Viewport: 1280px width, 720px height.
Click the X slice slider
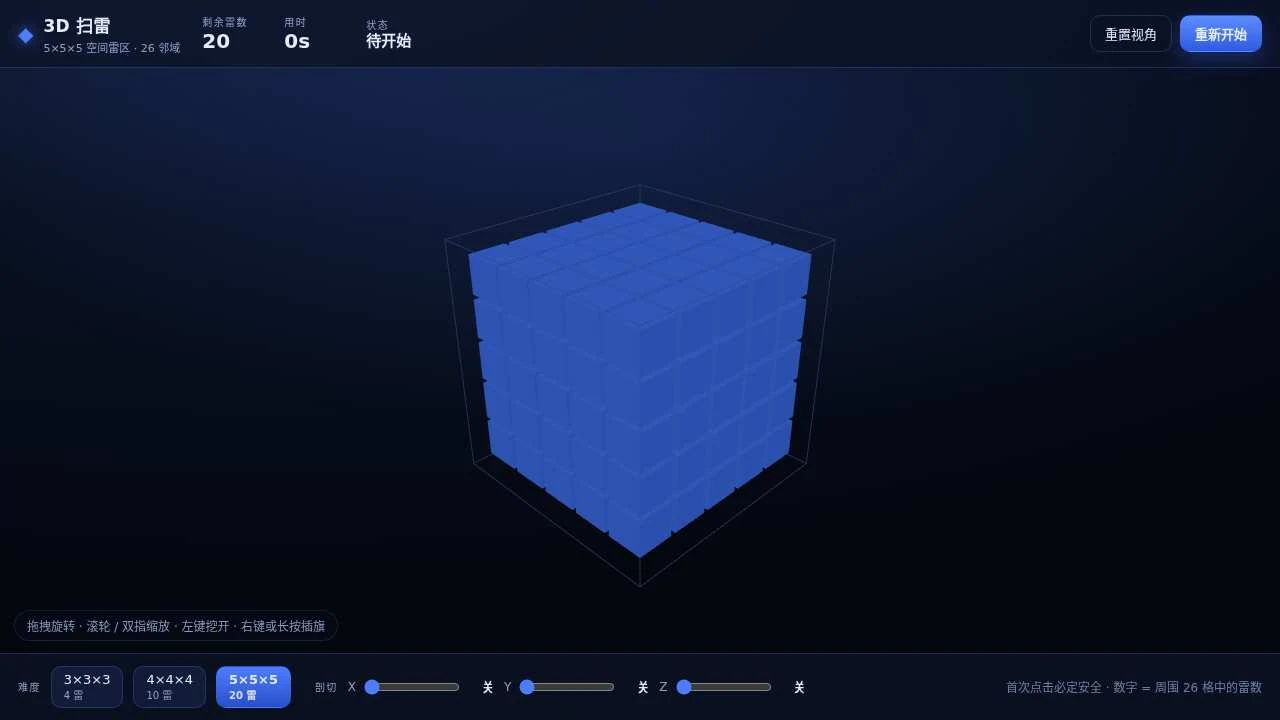pos(412,687)
